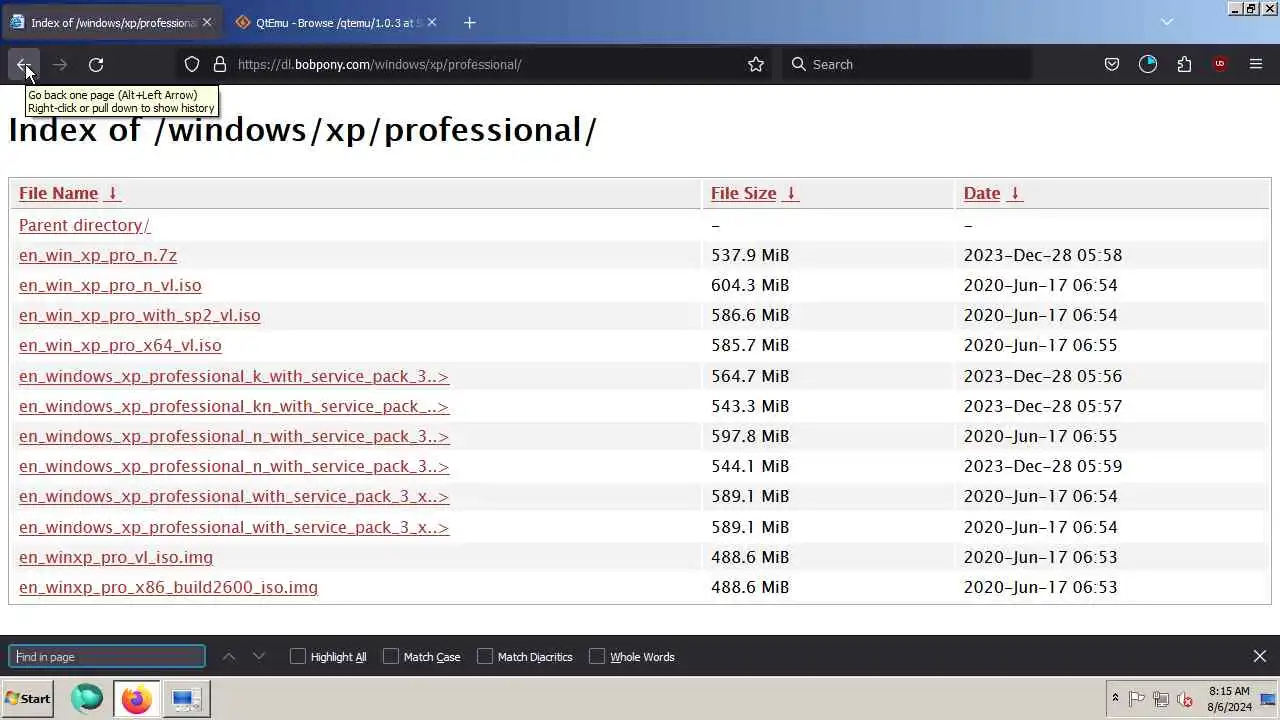Image resolution: width=1280 pixels, height=720 pixels.
Task: Open the Parent directory/ link
Action: coord(84,225)
